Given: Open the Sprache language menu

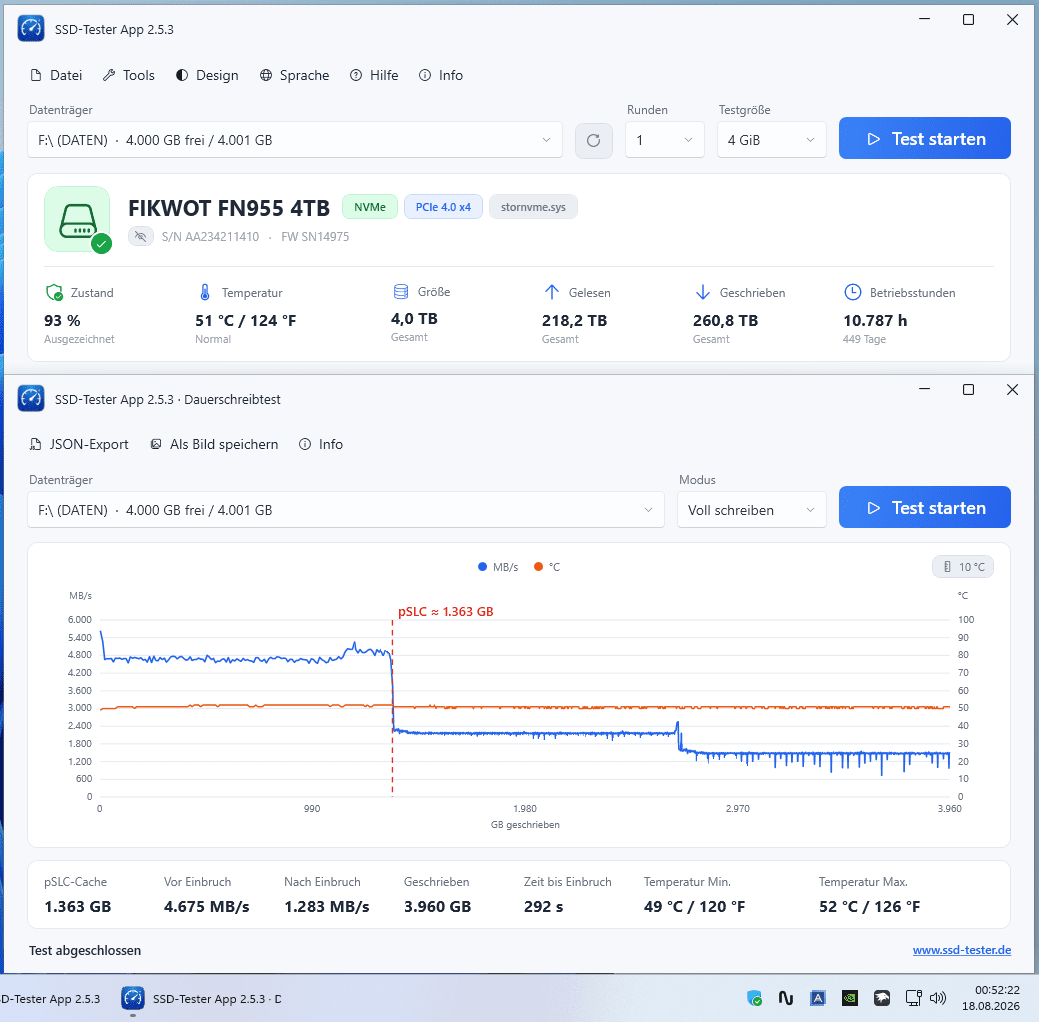Looking at the screenshot, I should point(294,76).
